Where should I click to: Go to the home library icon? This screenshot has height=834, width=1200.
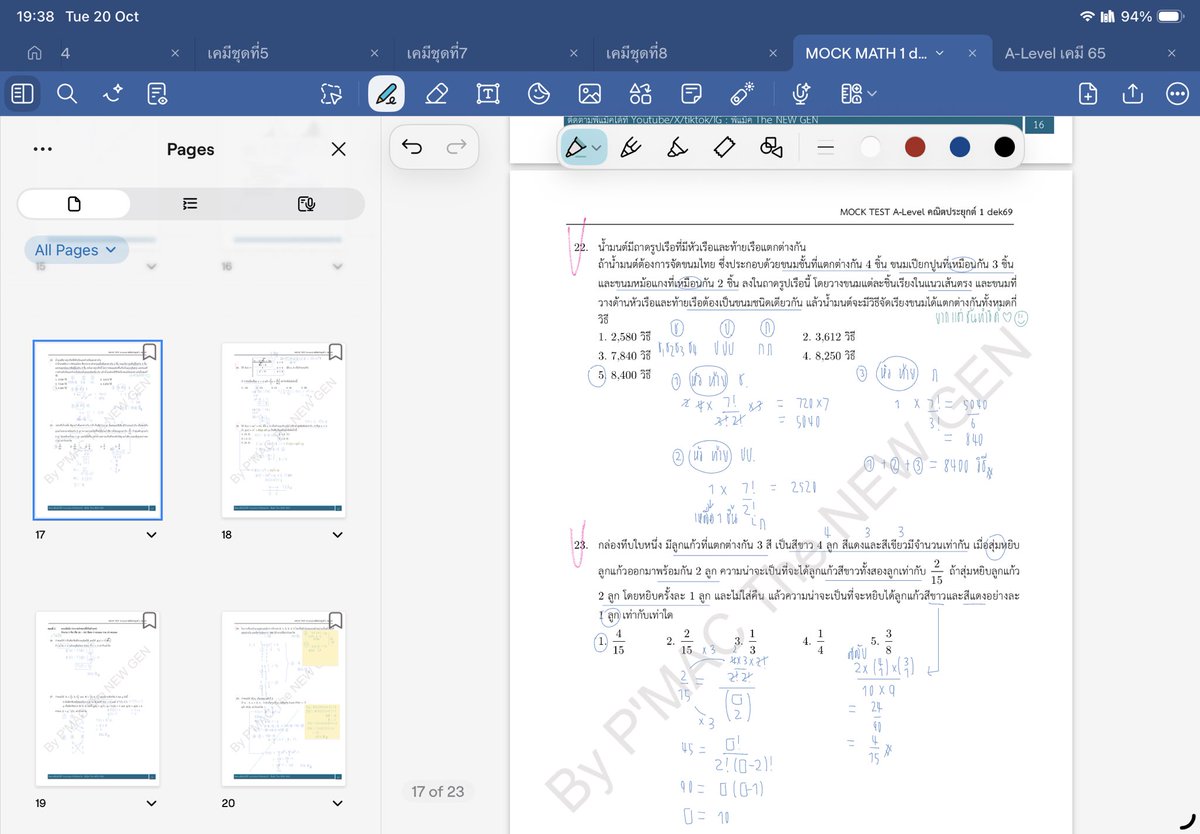pos(35,53)
